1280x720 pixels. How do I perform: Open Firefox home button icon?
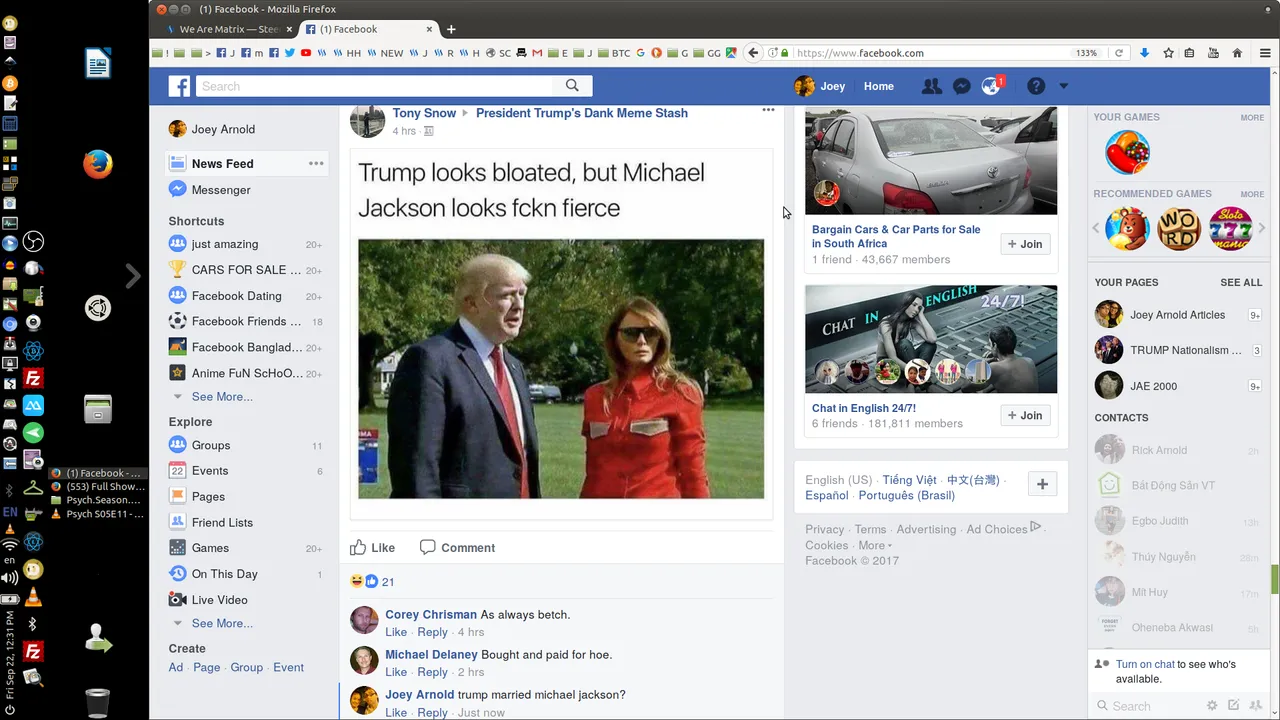coord(1237,53)
